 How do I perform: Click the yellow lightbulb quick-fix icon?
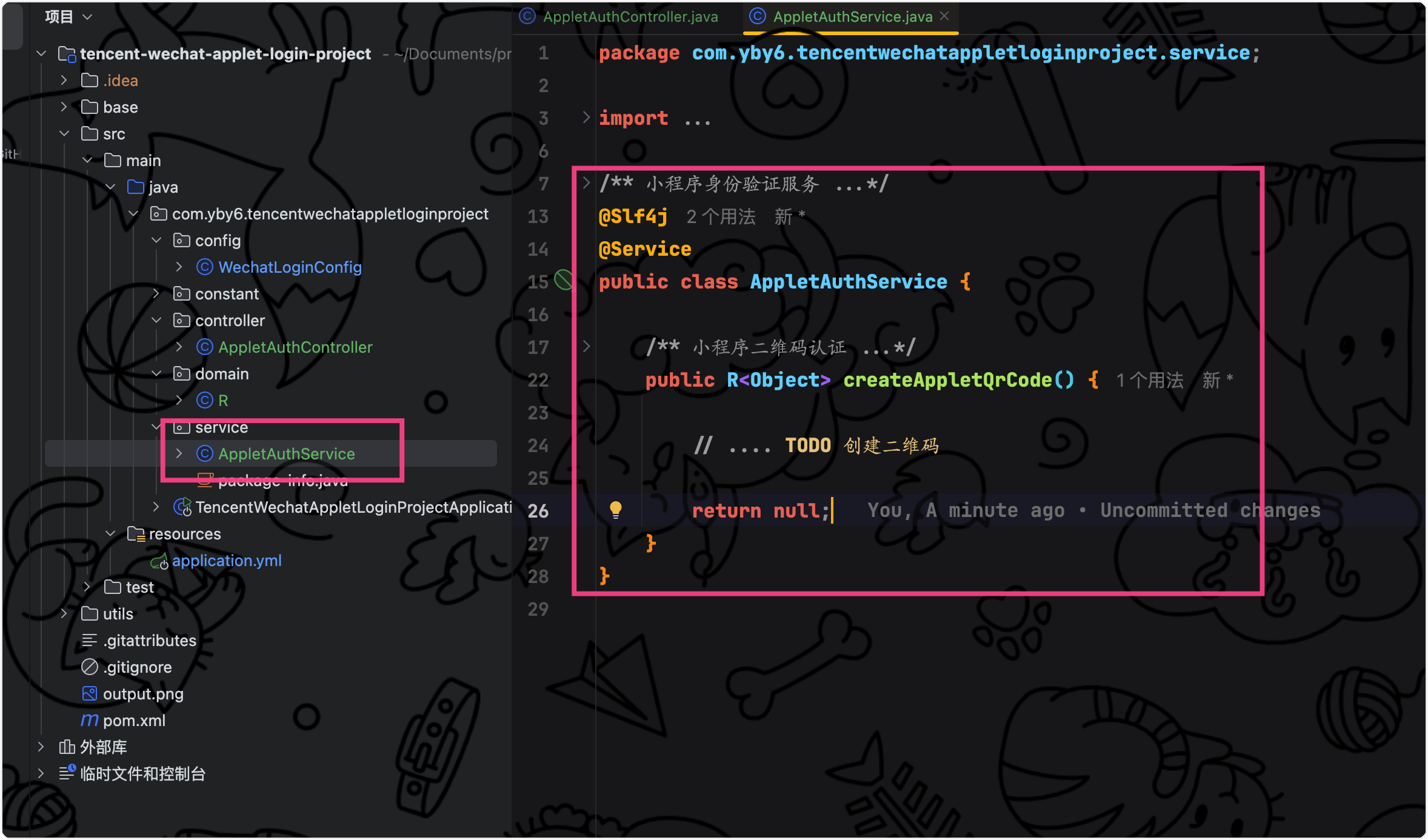615,510
